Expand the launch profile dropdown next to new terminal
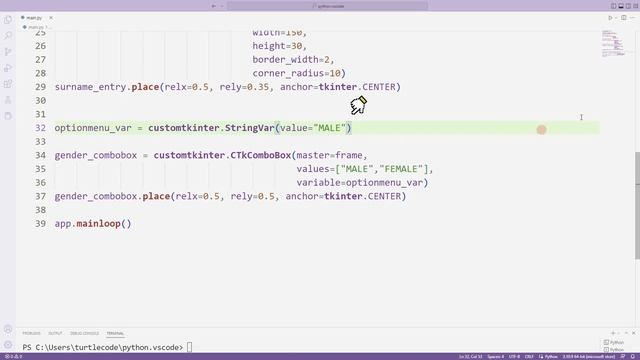The image size is (640, 360). pos(618,333)
